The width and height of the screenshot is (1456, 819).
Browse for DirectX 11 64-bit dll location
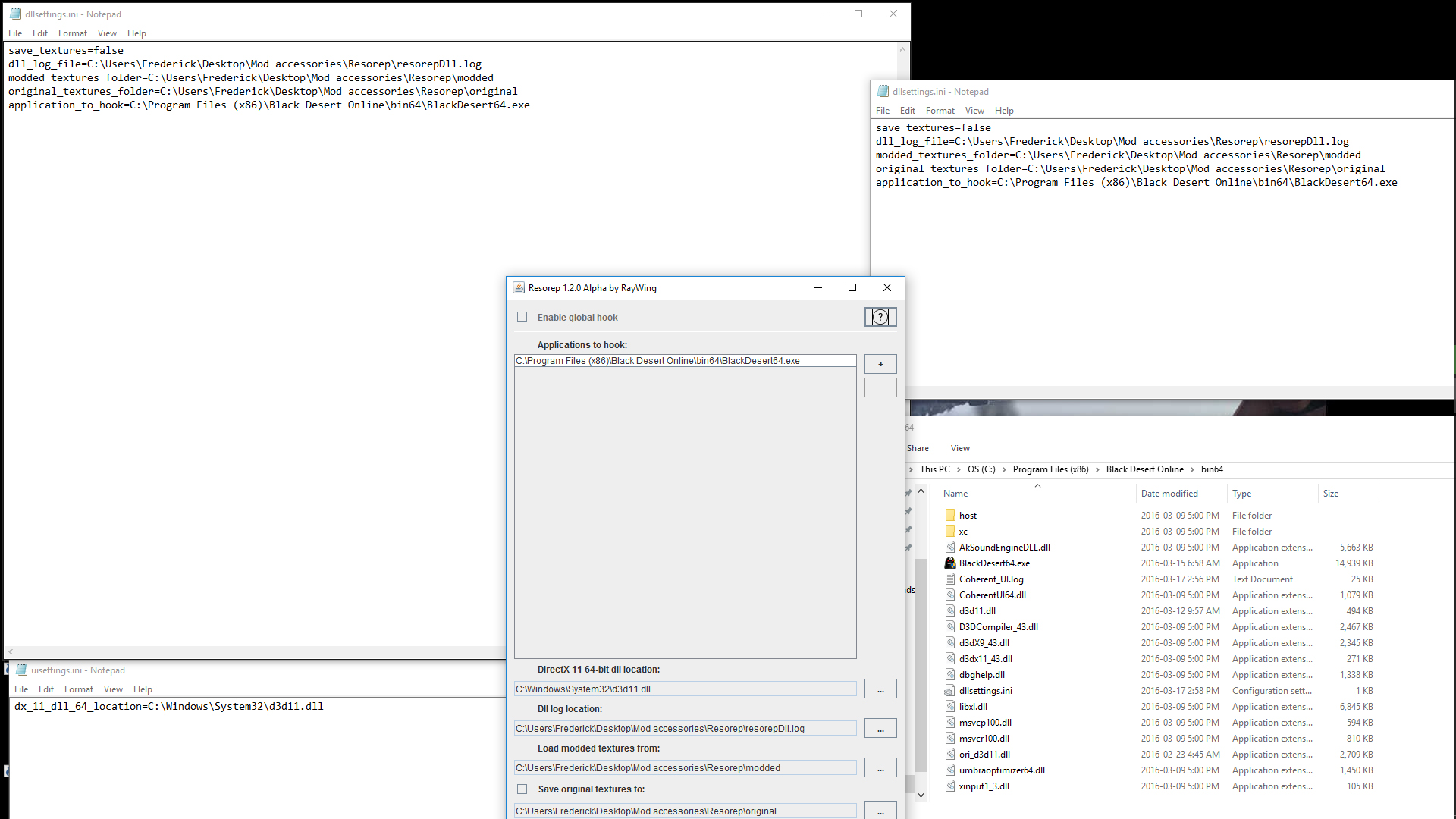point(880,689)
